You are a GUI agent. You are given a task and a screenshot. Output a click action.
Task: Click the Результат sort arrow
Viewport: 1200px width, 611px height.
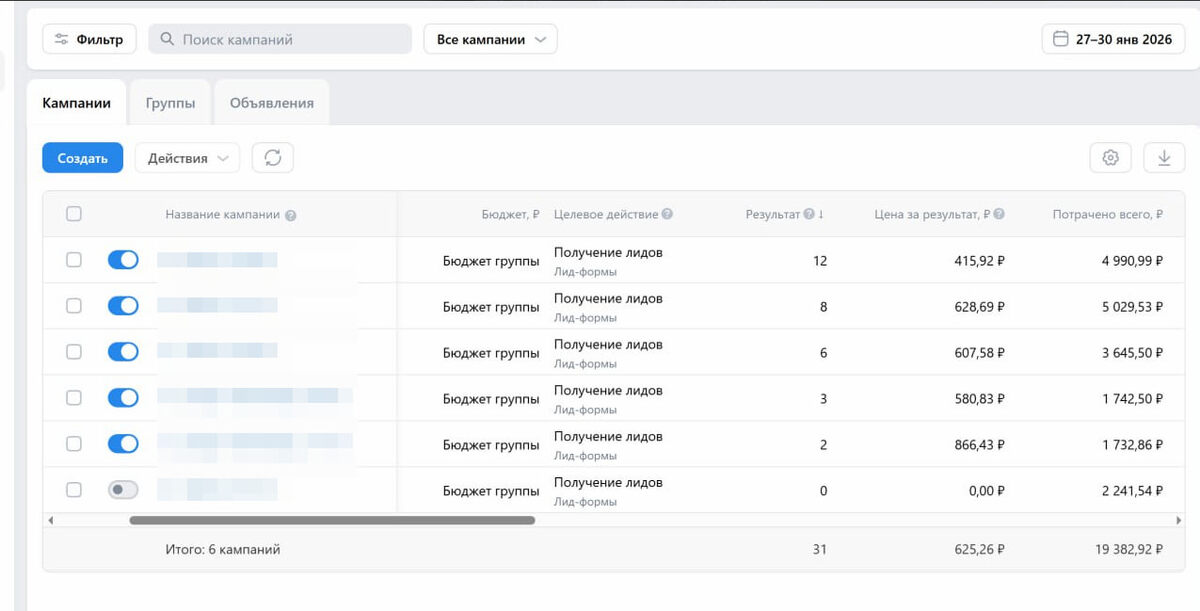point(821,214)
